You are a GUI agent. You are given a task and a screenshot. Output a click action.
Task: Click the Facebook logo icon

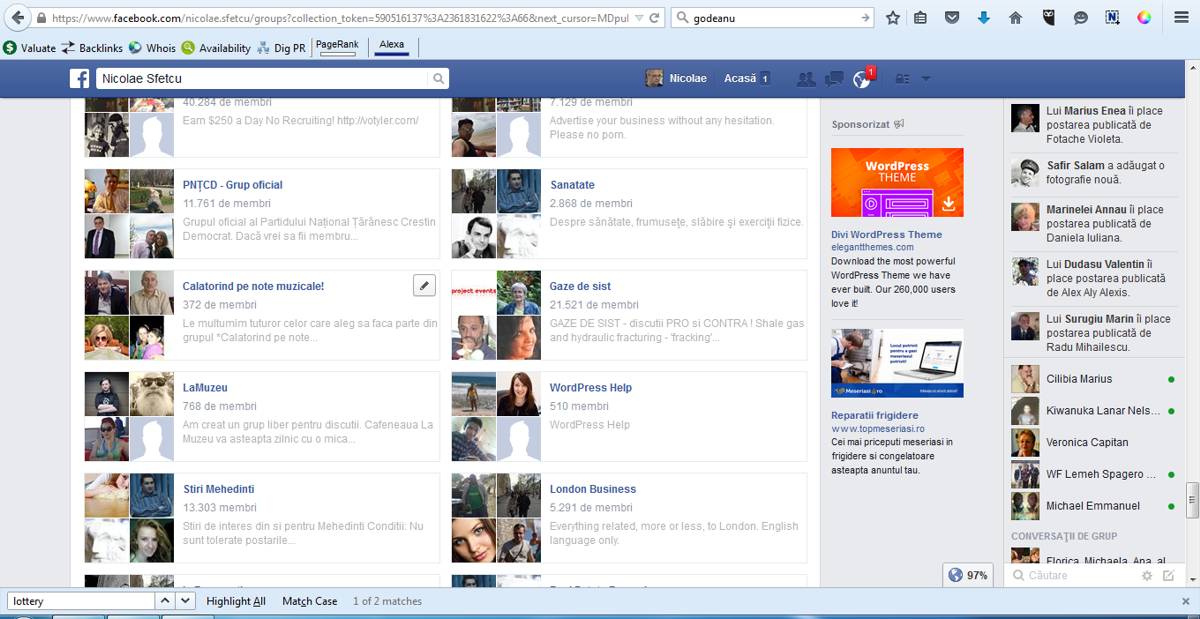click(x=79, y=79)
